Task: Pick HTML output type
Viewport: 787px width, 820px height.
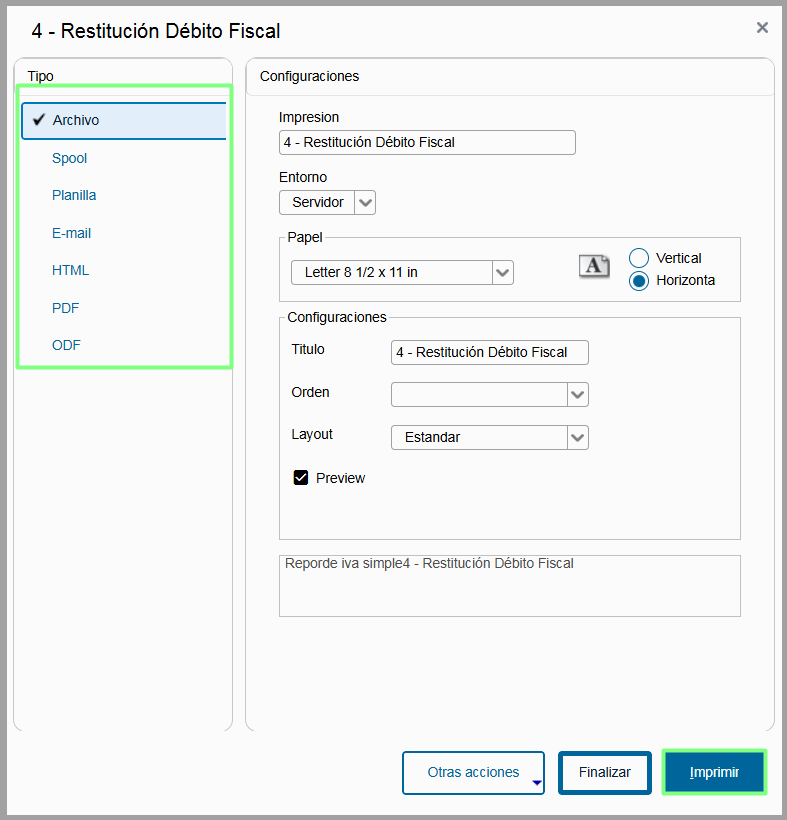Action: click(x=70, y=270)
